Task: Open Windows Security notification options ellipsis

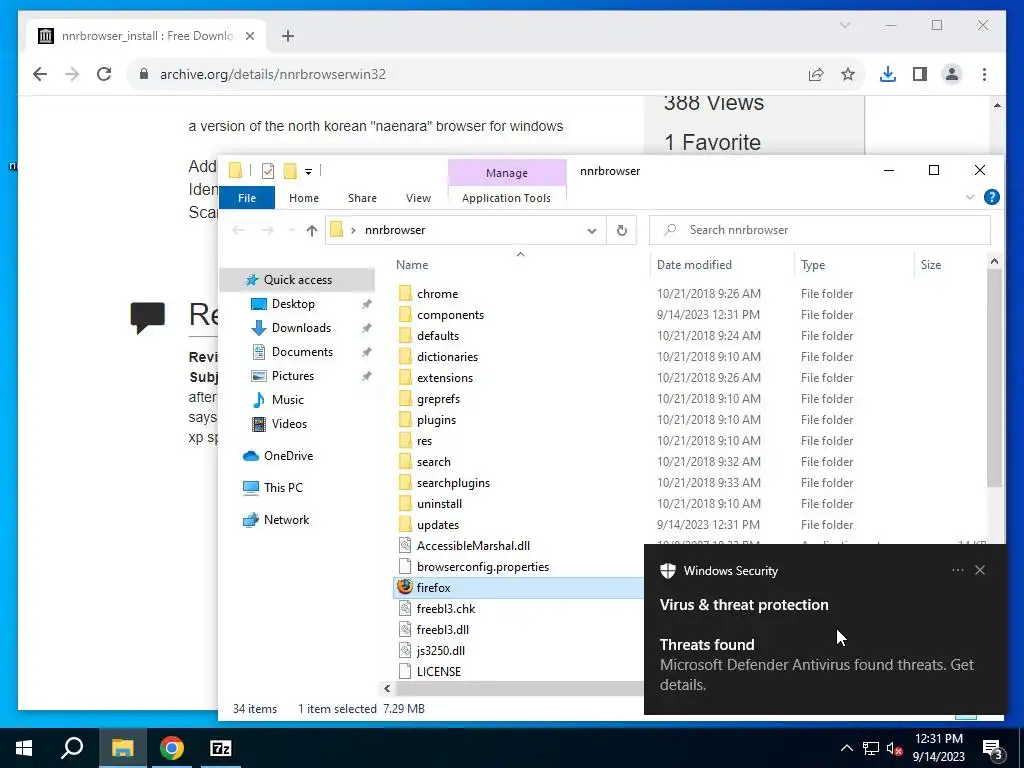Action: (x=957, y=570)
